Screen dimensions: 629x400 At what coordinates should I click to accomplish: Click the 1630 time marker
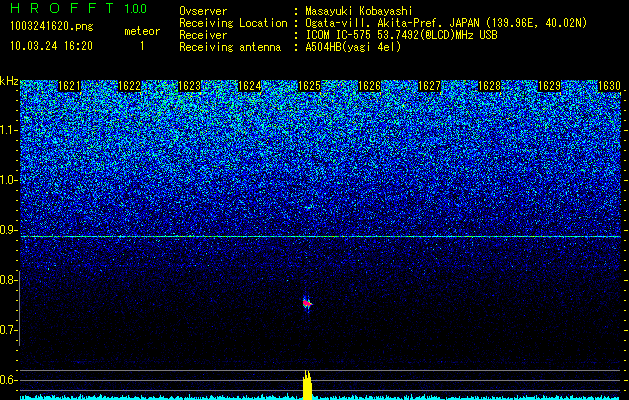609,86
